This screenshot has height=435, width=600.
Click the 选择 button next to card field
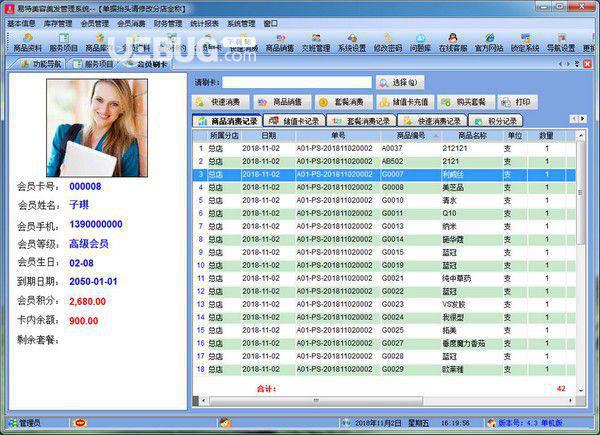[400, 82]
